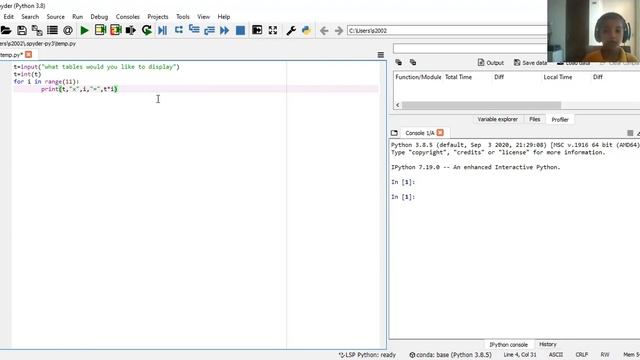Close the Console 1/A tab

[x=440, y=133]
